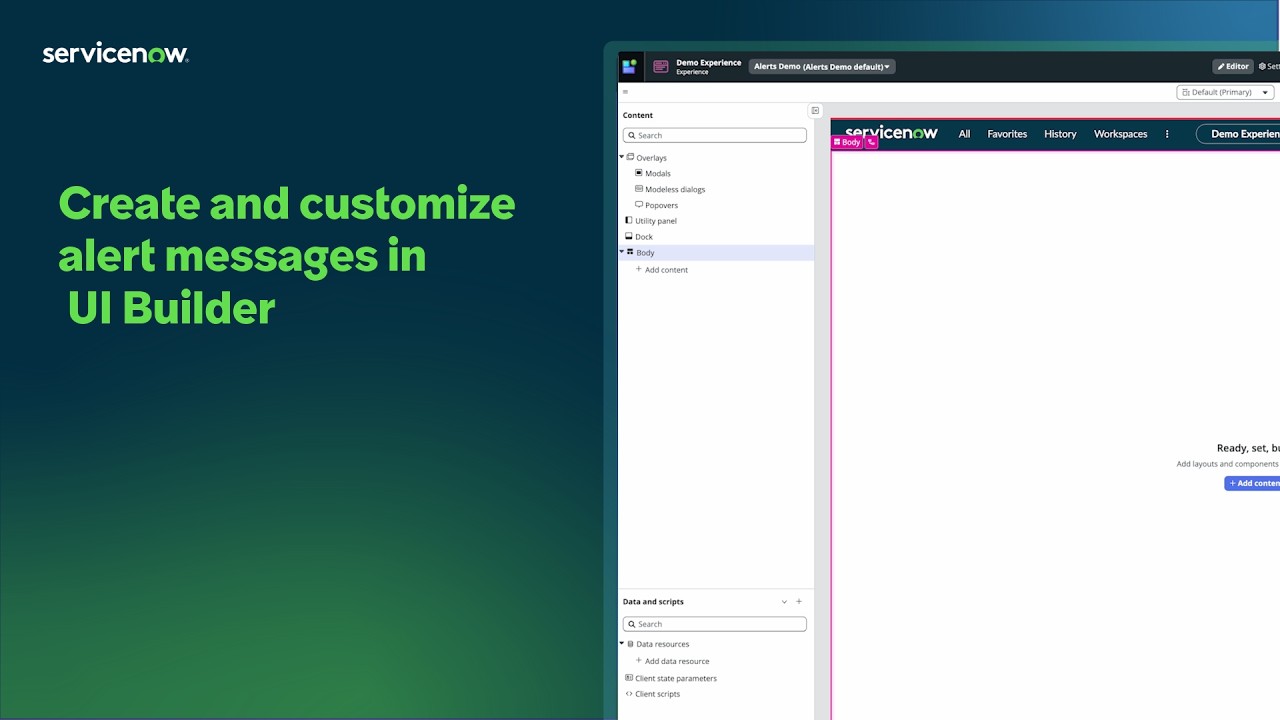Image resolution: width=1280 pixels, height=720 pixels.
Task: Click the pink event icon beside Body tag
Action: click(871, 142)
